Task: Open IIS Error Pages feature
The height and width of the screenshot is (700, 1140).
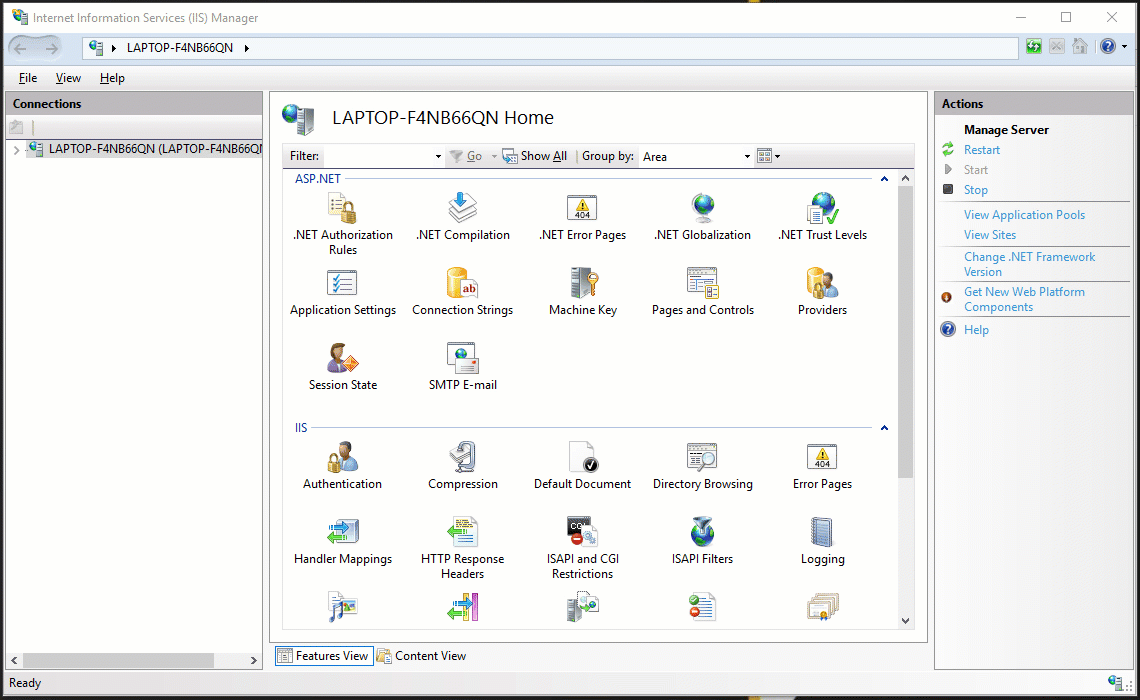Action: click(822, 466)
